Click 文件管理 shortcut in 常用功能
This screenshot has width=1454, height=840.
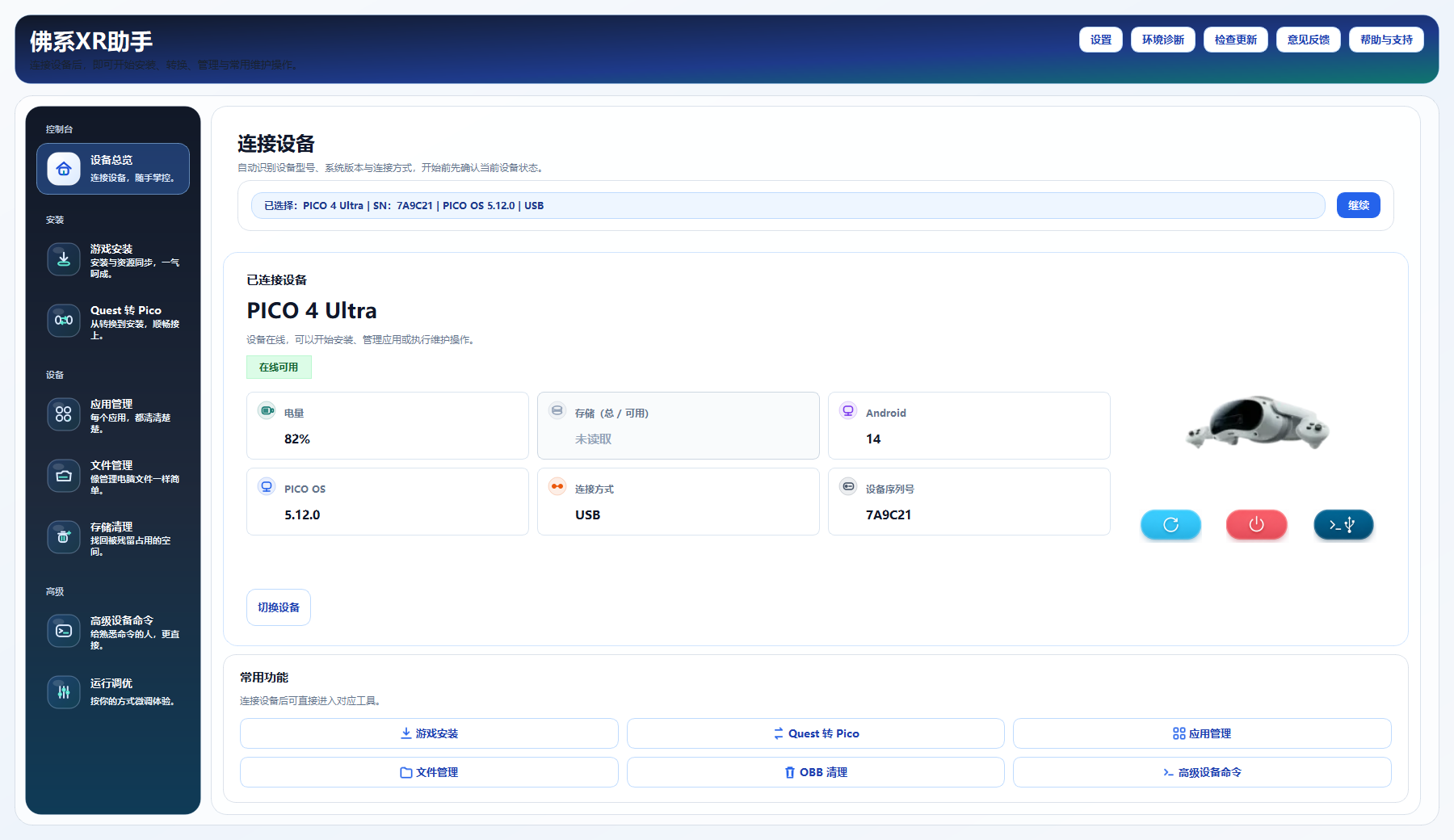(429, 772)
